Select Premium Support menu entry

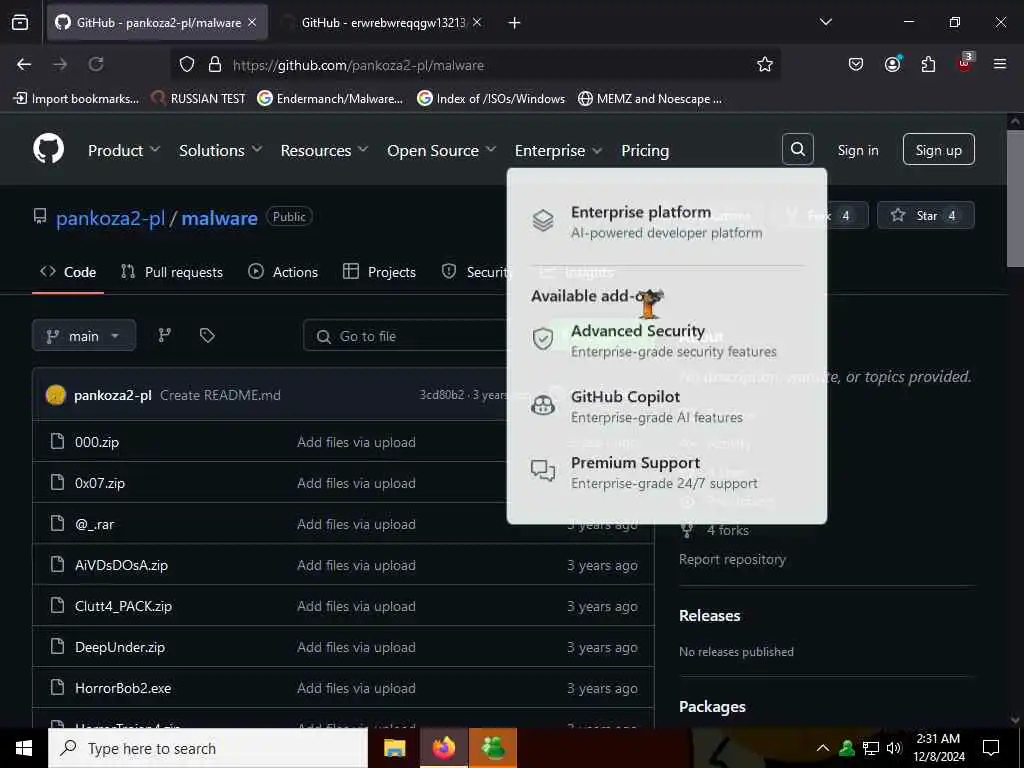tap(666, 472)
